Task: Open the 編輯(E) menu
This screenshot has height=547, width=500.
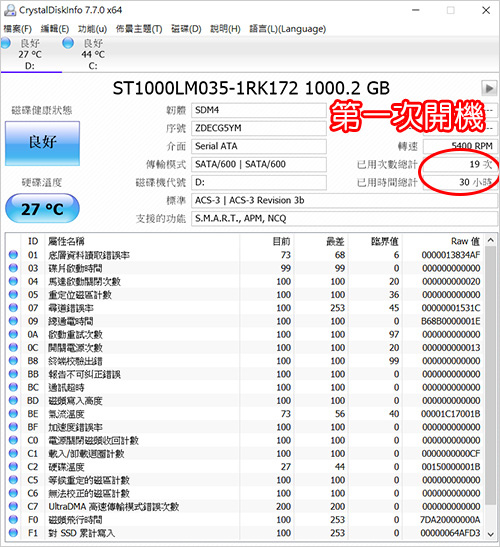Action: point(55,29)
